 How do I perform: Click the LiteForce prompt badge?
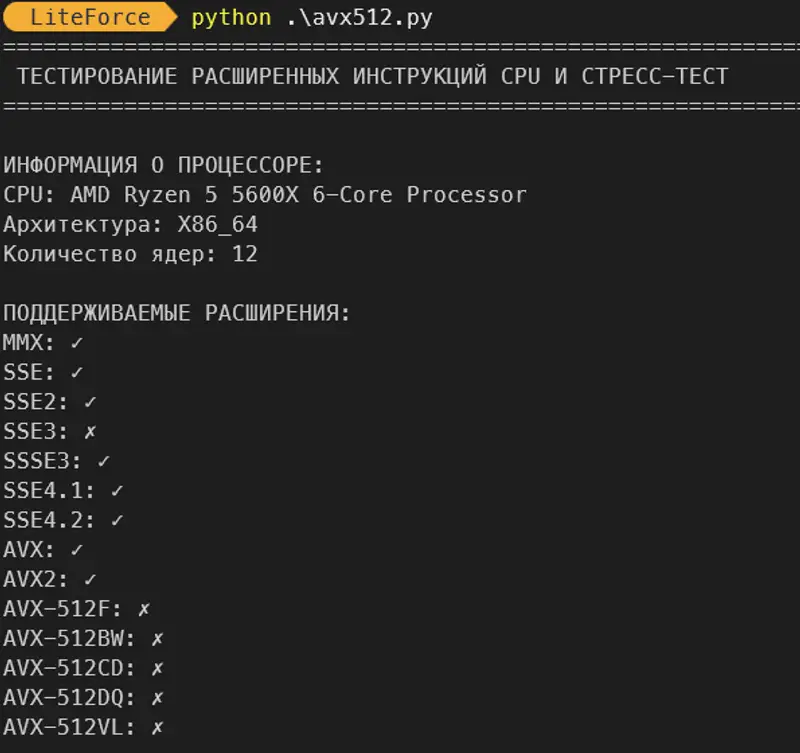(x=89, y=18)
